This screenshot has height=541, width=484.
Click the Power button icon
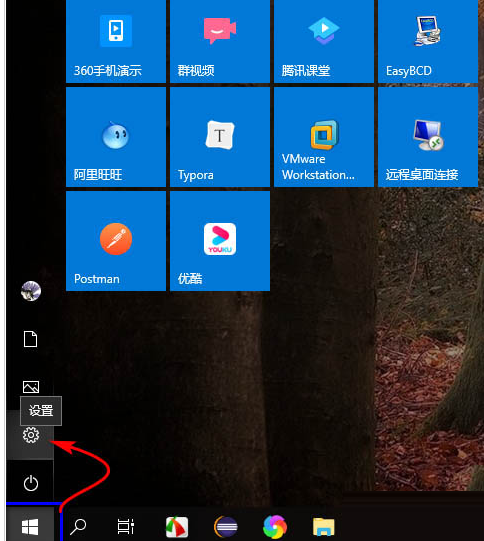tap(31, 483)
